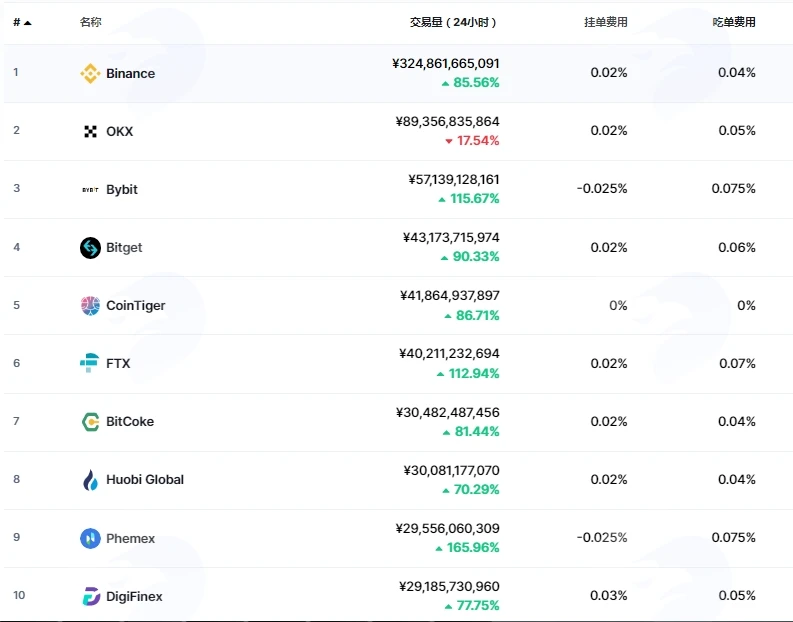Open the DigiFinex name link
The height and width of the screenshot is (622, 793).
pyautogui.click(x=134, y=597)
